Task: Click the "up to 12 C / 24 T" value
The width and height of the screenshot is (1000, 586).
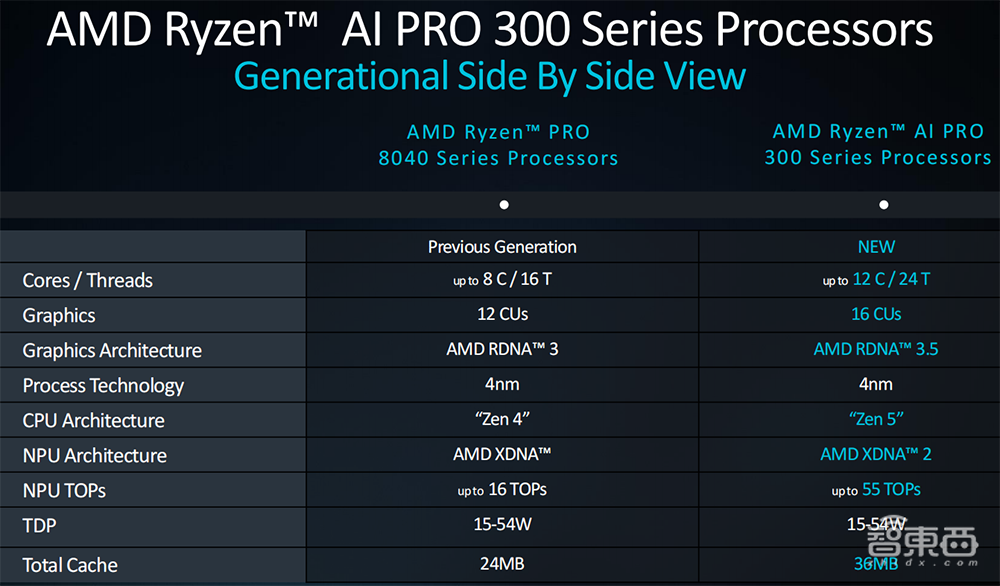Action: [x=876, y=280]
